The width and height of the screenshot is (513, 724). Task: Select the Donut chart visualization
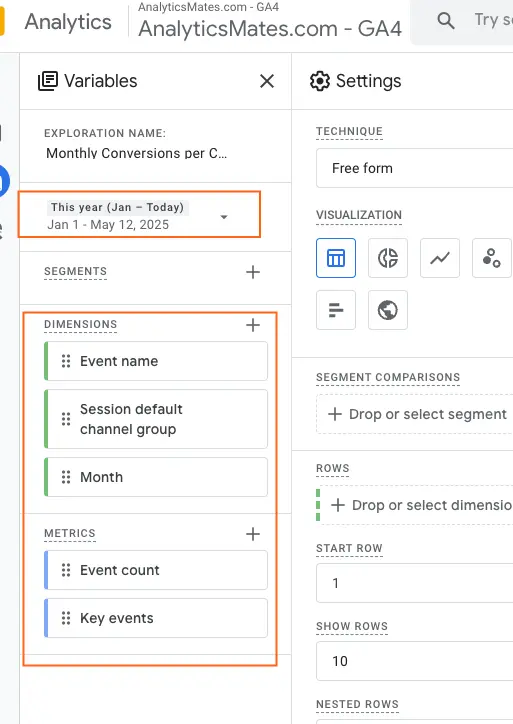coord(388,258)
